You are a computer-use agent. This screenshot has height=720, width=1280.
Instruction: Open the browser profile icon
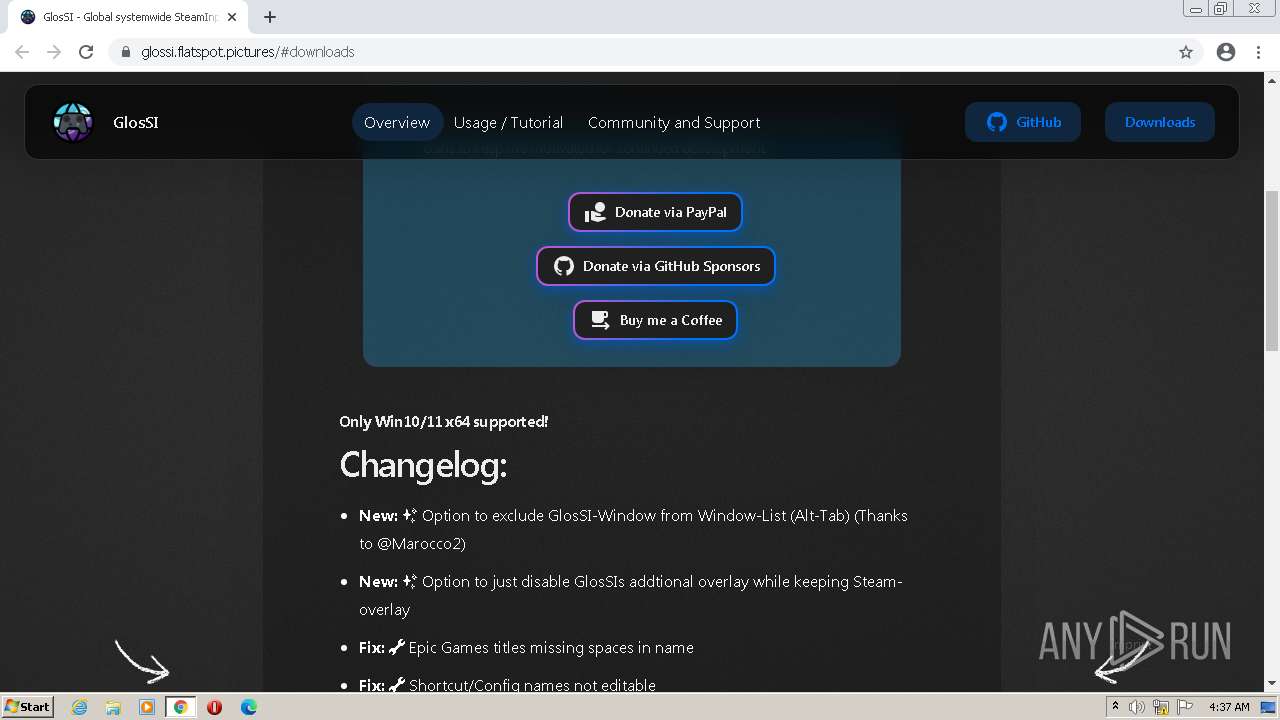coord(1226,52)
